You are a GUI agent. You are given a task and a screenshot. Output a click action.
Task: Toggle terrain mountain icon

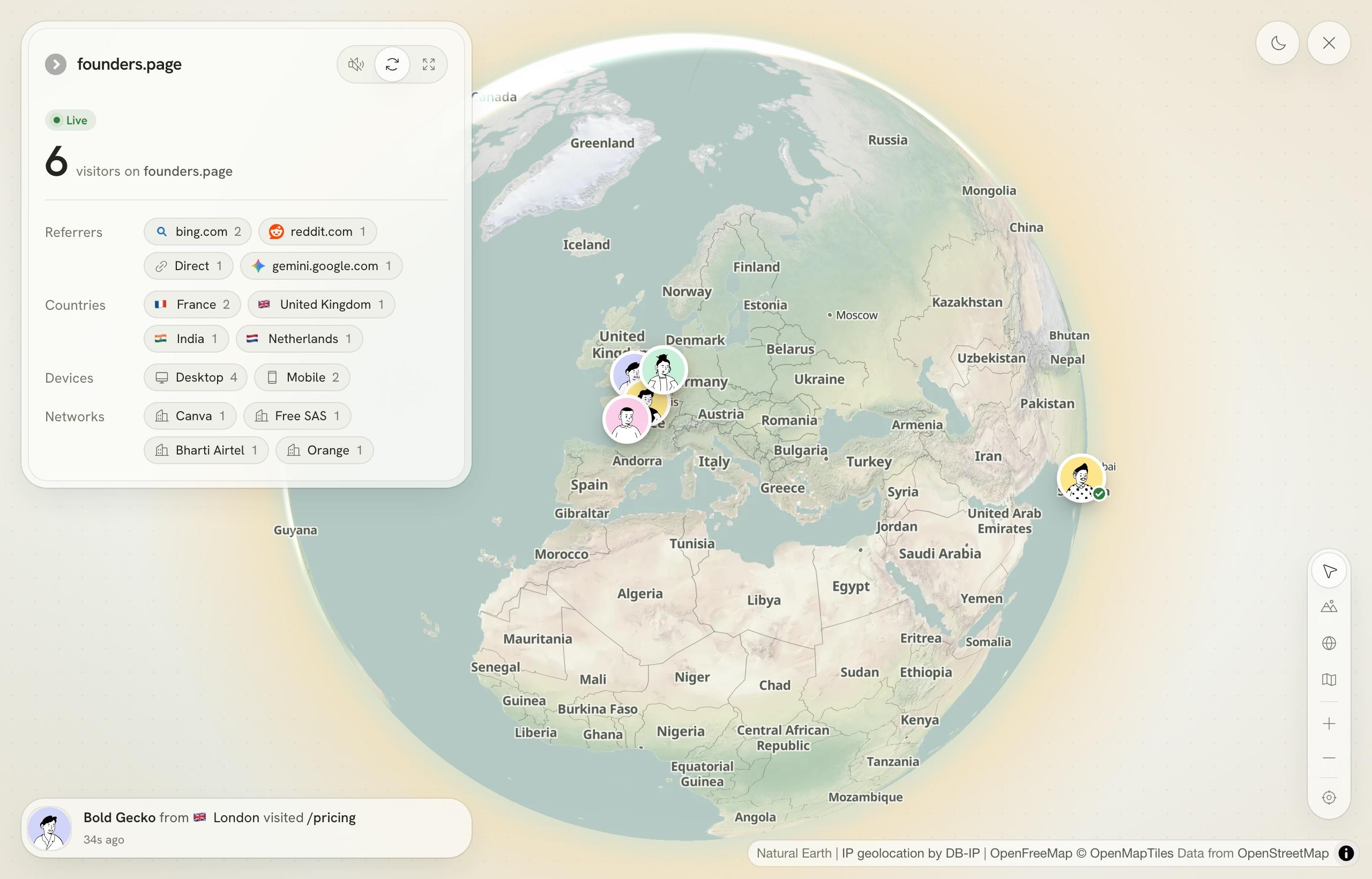tap(1329, 606)
